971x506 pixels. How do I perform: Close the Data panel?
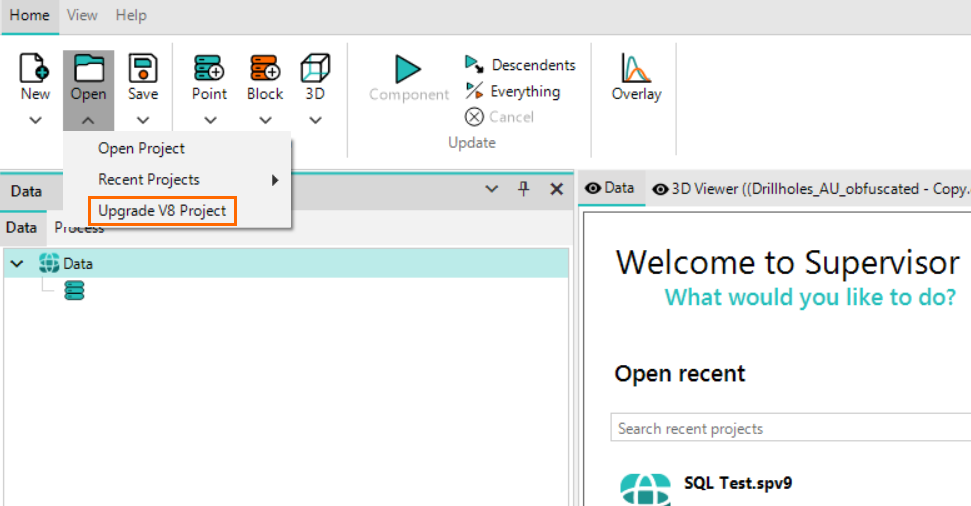pos(557,190)
